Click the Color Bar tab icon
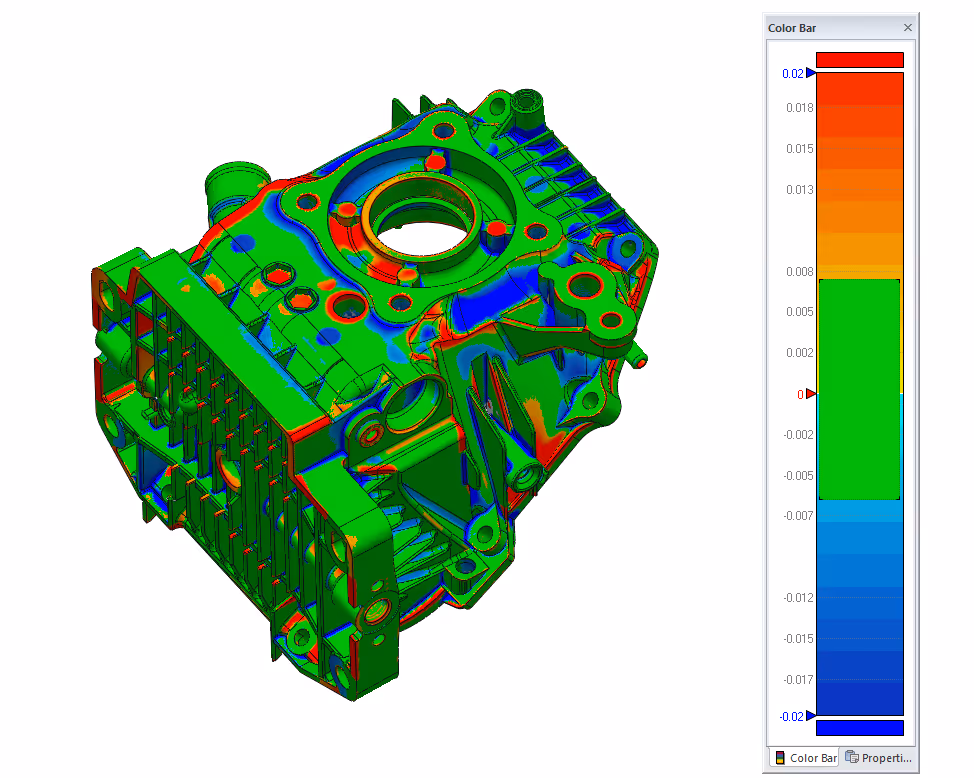 tap(780, 757)
